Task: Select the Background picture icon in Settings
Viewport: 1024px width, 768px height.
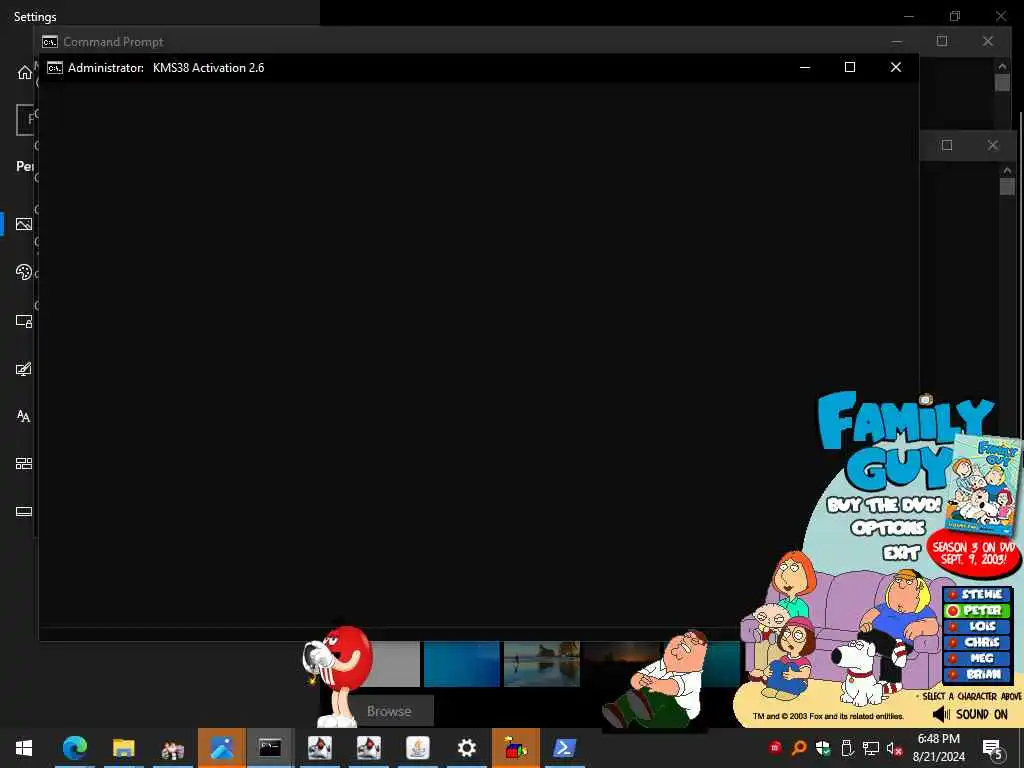Action: [x=24, y=224]
